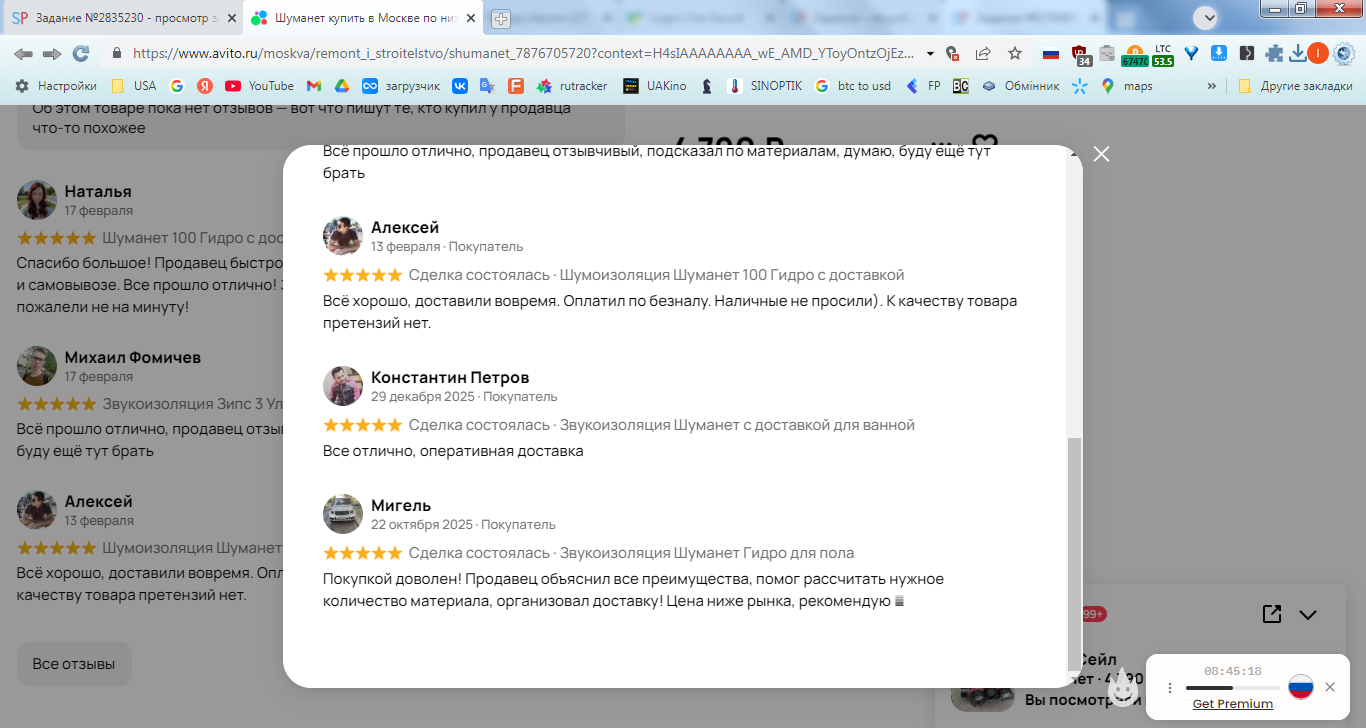1366x728 pixels.
Task: Open the VK bookmark icon
Action: pyautogui.click(x=460, y=86)
